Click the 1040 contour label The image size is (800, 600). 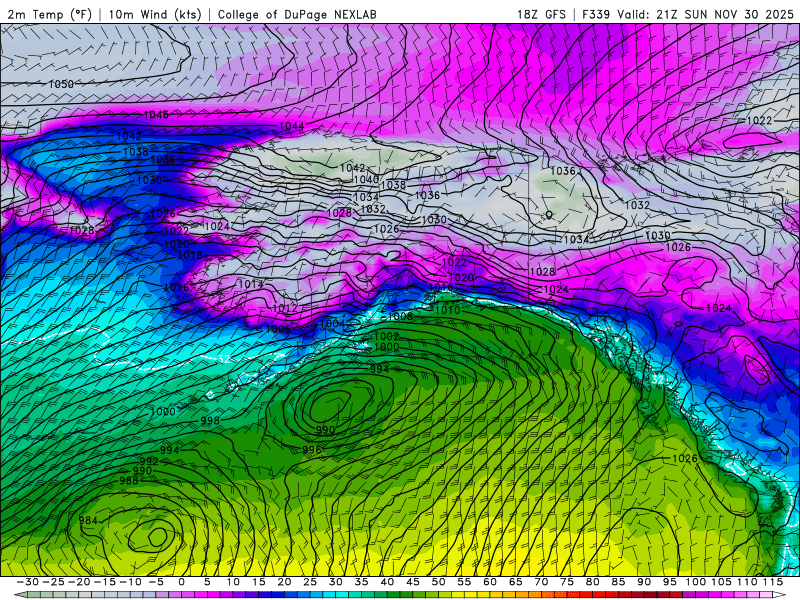[366, 179]
